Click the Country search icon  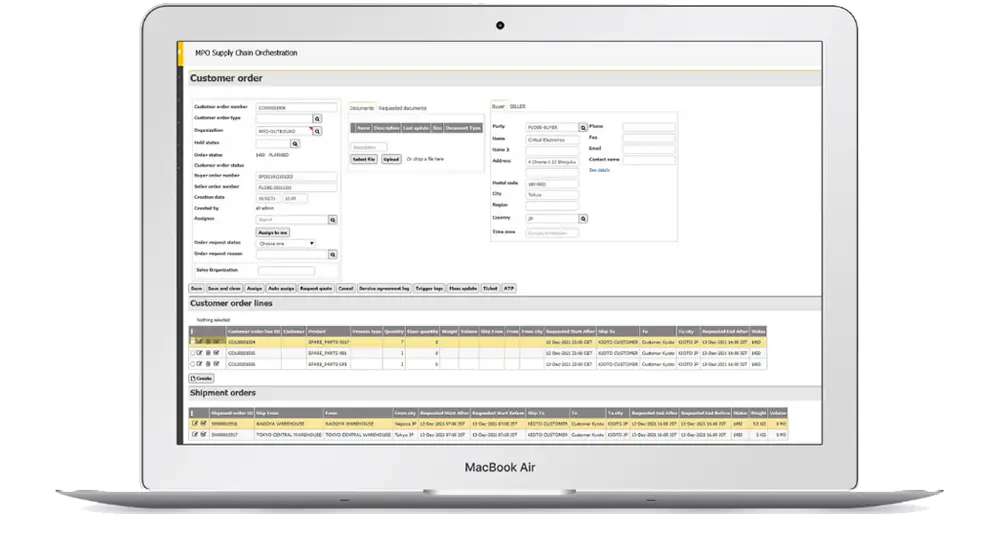point(583,218)
